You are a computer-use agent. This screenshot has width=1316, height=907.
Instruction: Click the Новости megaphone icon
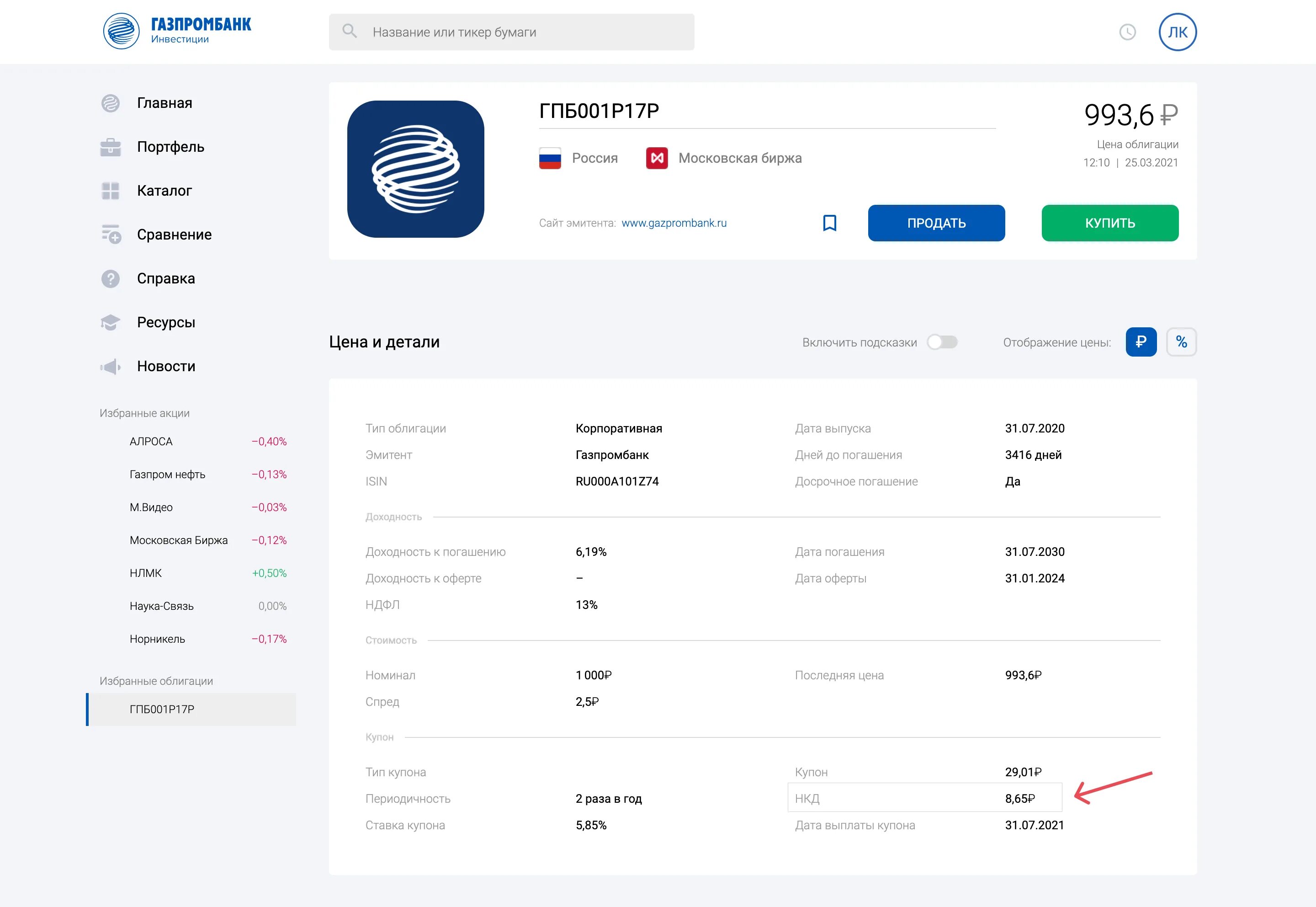tap(110, 367)
